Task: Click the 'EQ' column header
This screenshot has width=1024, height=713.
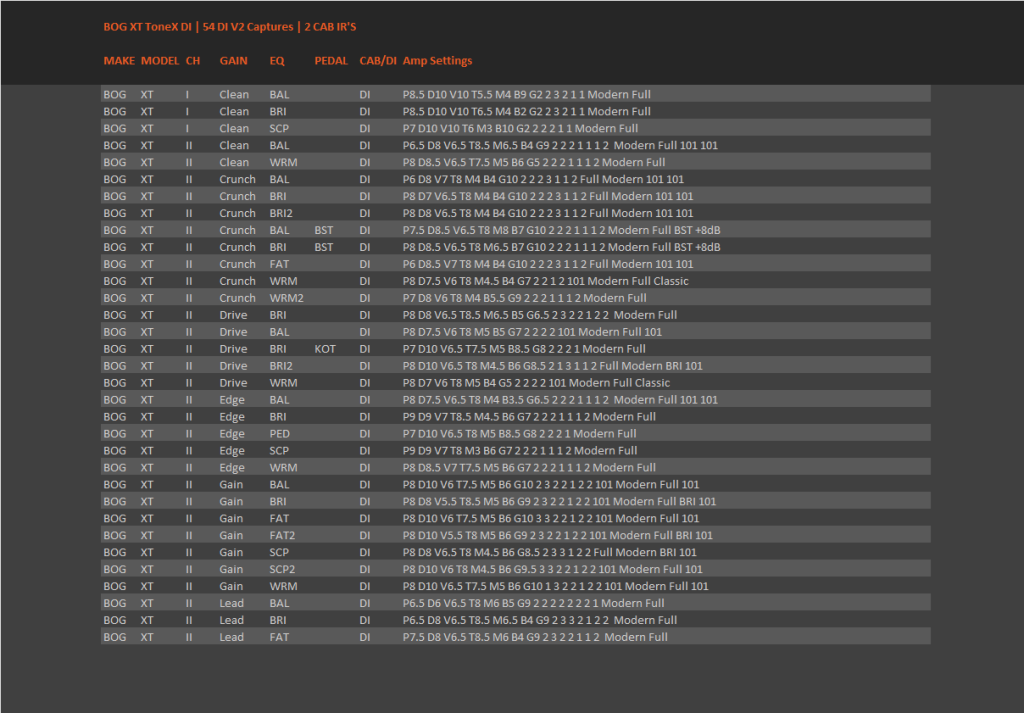Action: (x=277, y=61)
